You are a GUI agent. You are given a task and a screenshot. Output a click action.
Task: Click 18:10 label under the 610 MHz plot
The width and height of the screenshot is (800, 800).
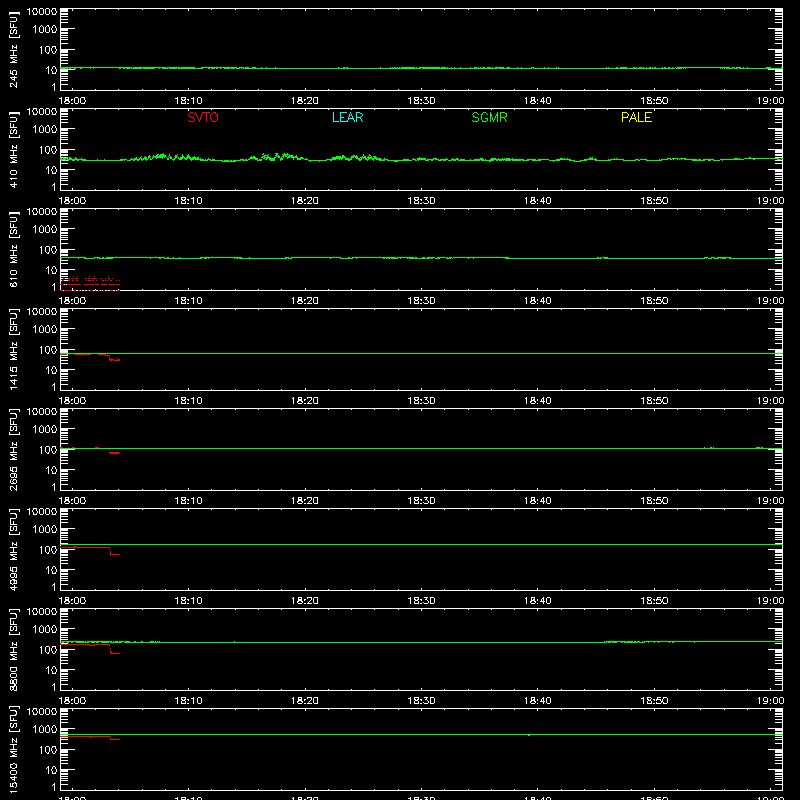[x=188, y=301]
